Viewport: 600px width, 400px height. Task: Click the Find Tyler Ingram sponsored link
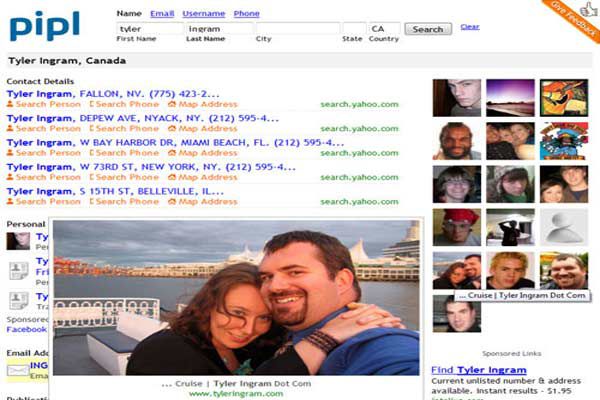point(478,370)
